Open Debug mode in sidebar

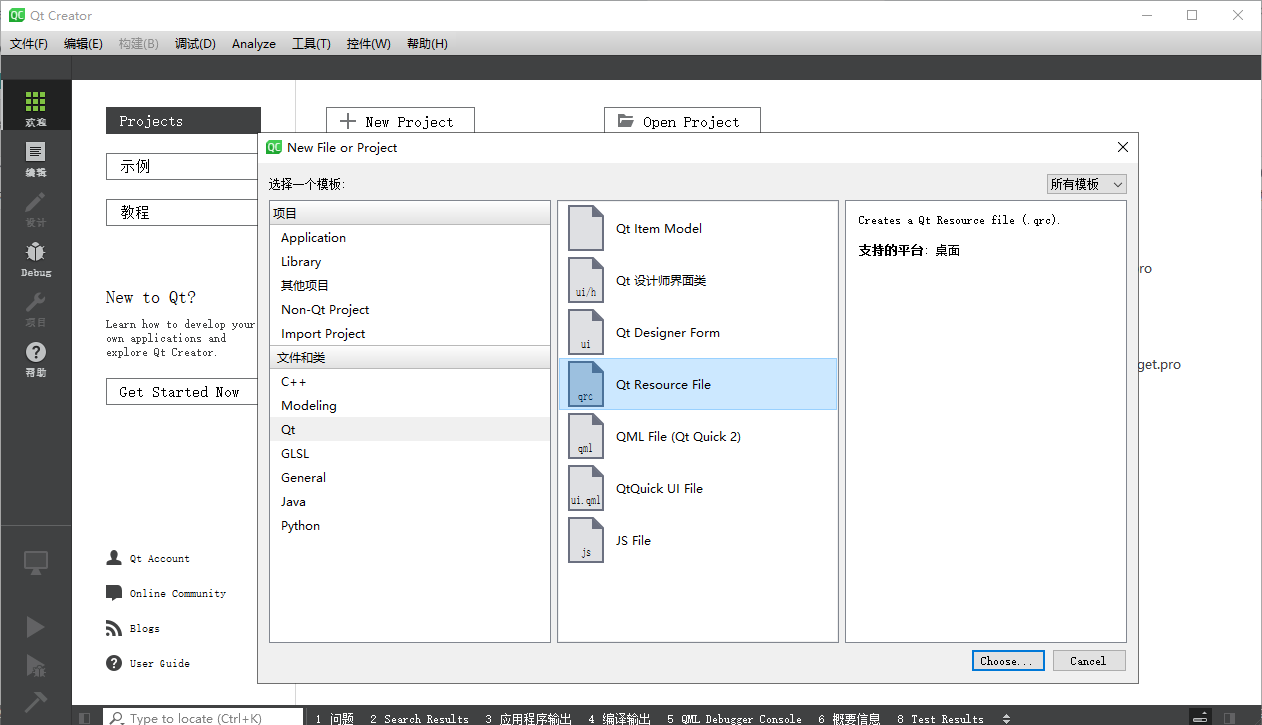click(36, 257)
